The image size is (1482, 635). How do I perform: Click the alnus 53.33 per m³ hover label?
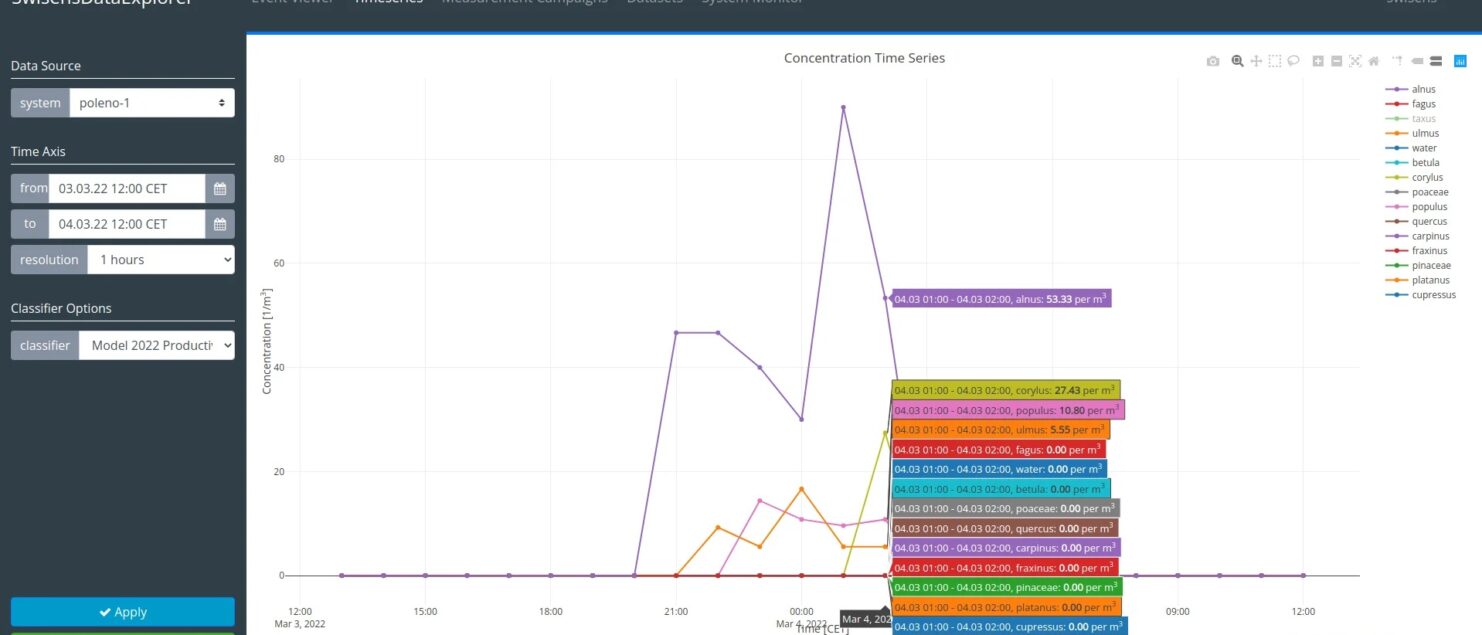(x=1001, y=298)
